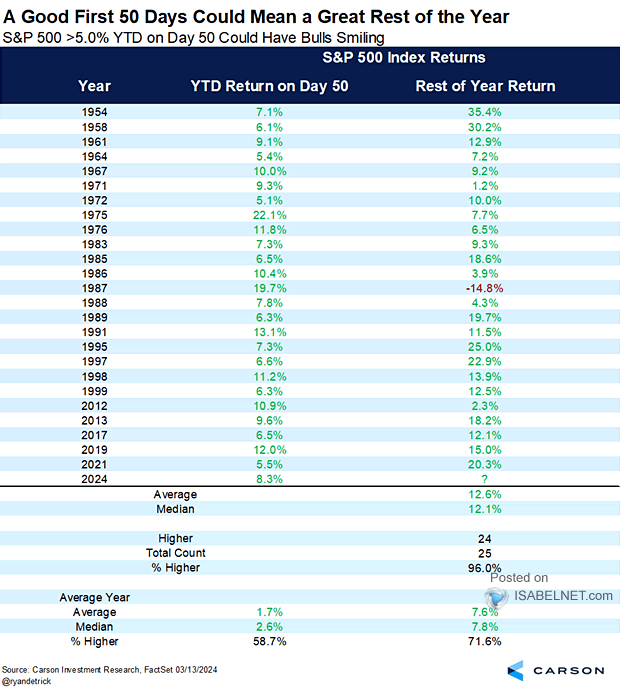This screenshot has height=700, width=620.
Task: Click the 8.3% YTD value for 2024
Action: (x=269, y=479)
